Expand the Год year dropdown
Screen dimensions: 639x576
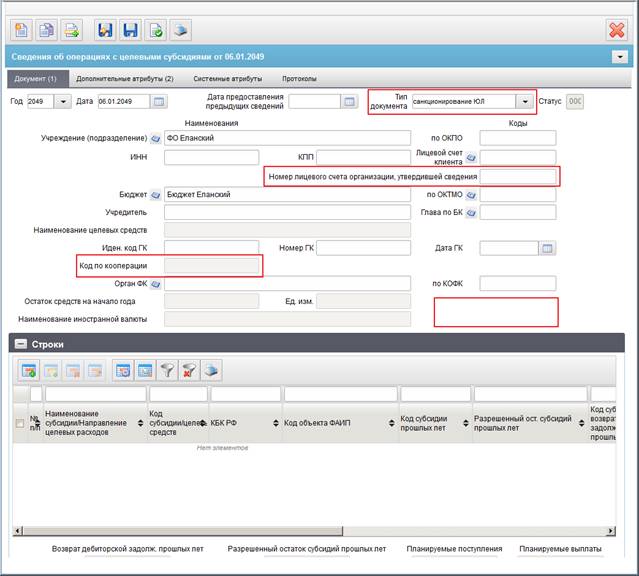click(x=63, y=102)
